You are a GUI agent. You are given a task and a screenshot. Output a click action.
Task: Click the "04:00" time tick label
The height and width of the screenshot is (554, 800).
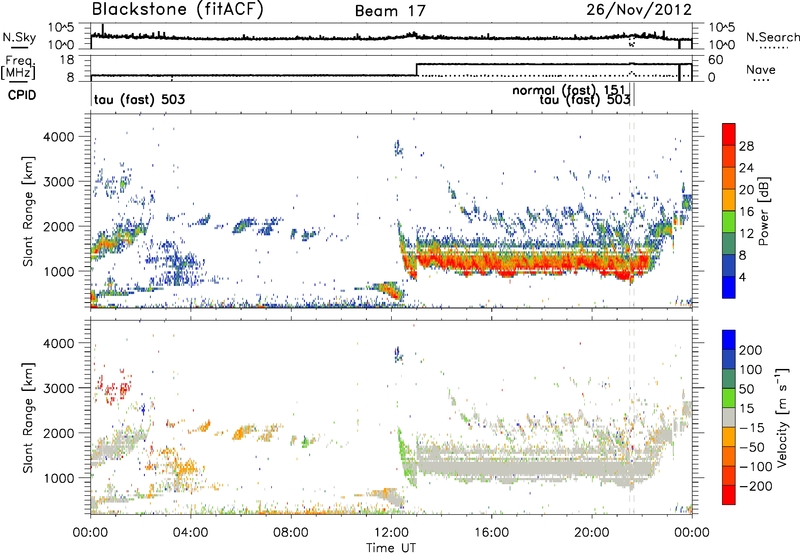(190, 533)
